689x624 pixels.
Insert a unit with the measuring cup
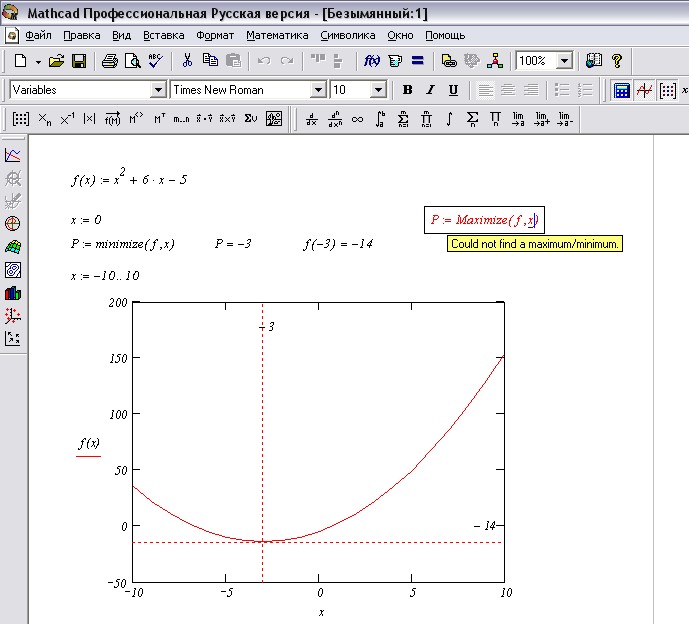(x=395, y=61)
